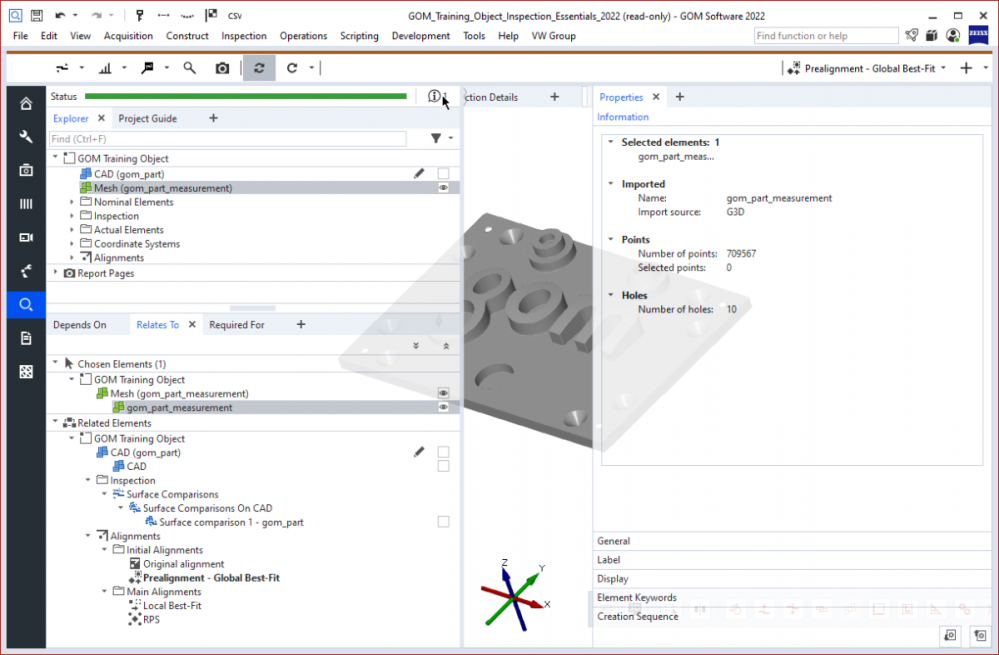Open the report document sidebar icon

pos(26,338)
